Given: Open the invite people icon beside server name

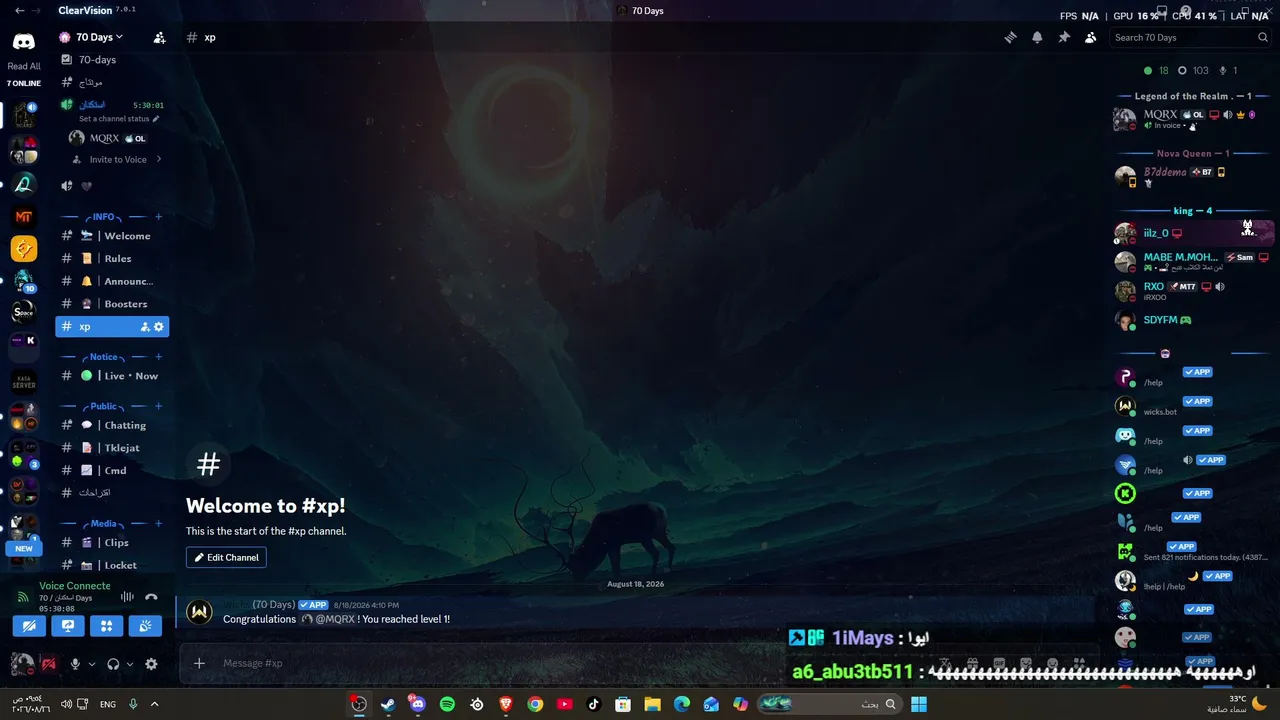Looking at the screenshot, I should [x=159, y=38].
